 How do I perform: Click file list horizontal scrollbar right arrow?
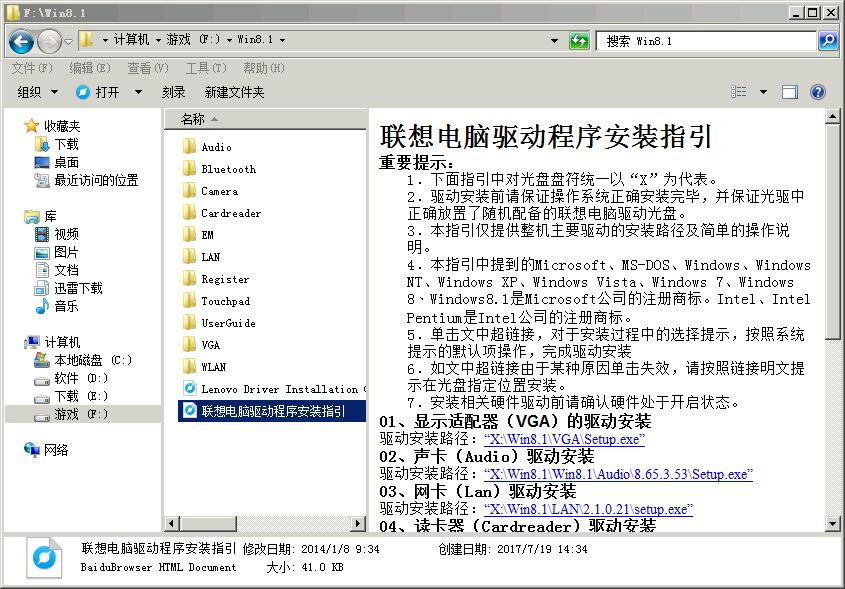pos(357,523)
